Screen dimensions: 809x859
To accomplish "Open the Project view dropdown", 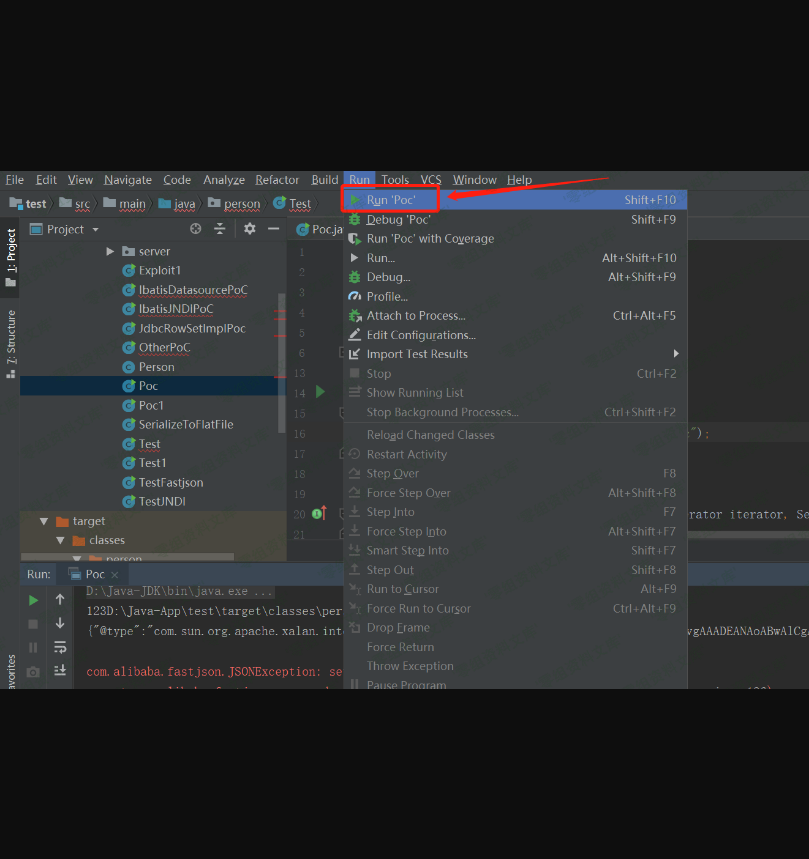I will click(96, 230).
